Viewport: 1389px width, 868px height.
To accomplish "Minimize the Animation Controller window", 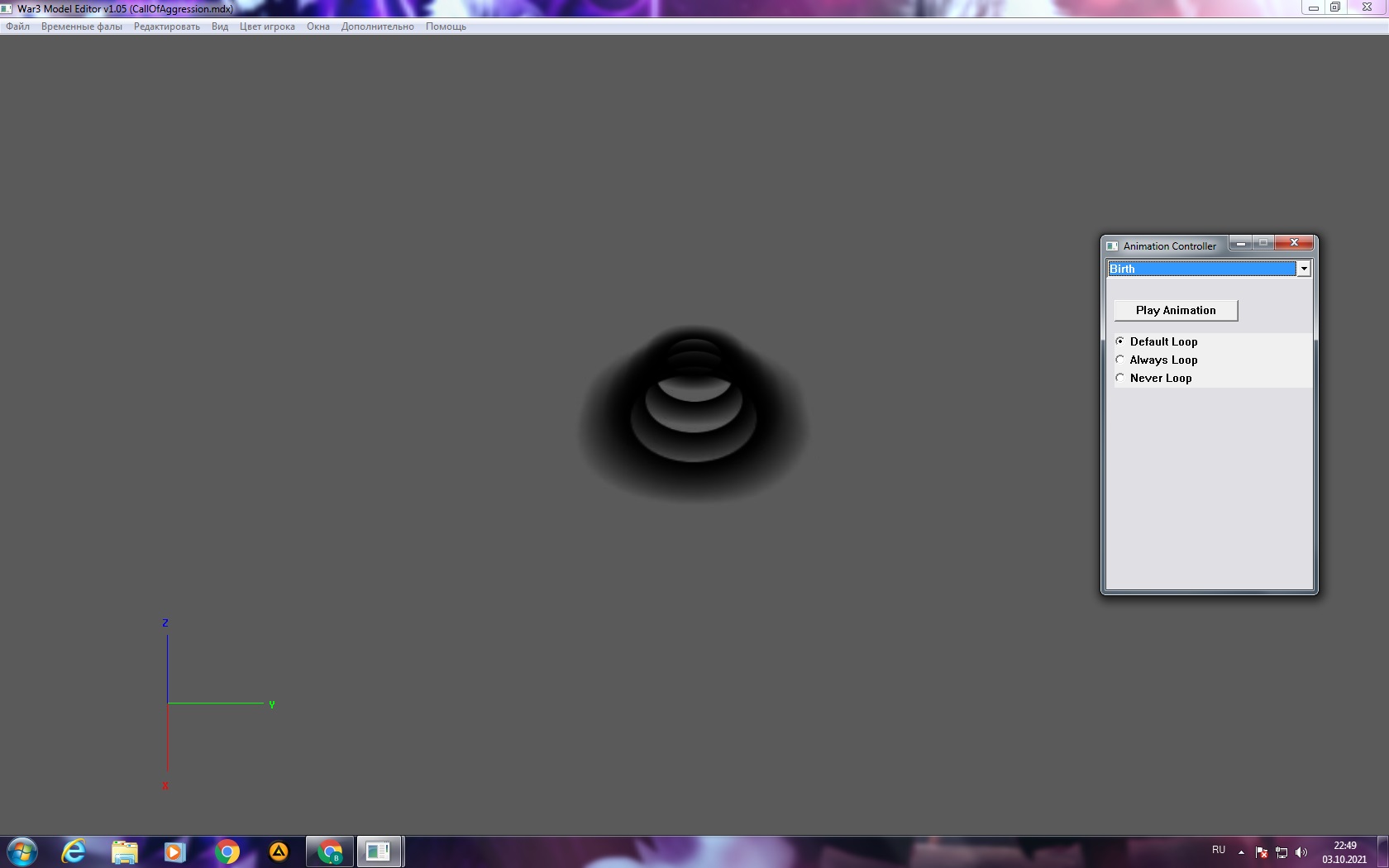I will click(1240, 243).
